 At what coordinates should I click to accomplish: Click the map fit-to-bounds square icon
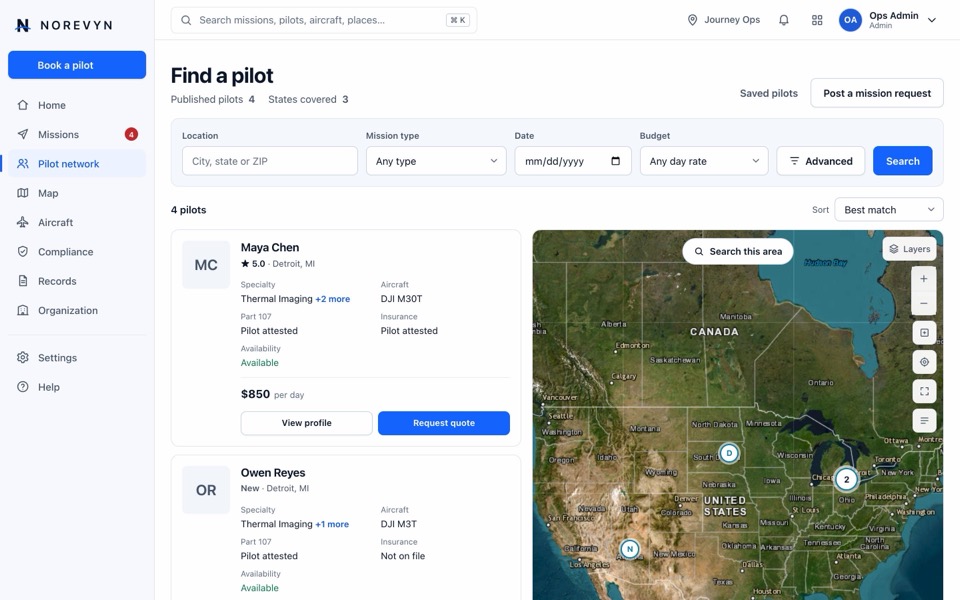(924, 332)
